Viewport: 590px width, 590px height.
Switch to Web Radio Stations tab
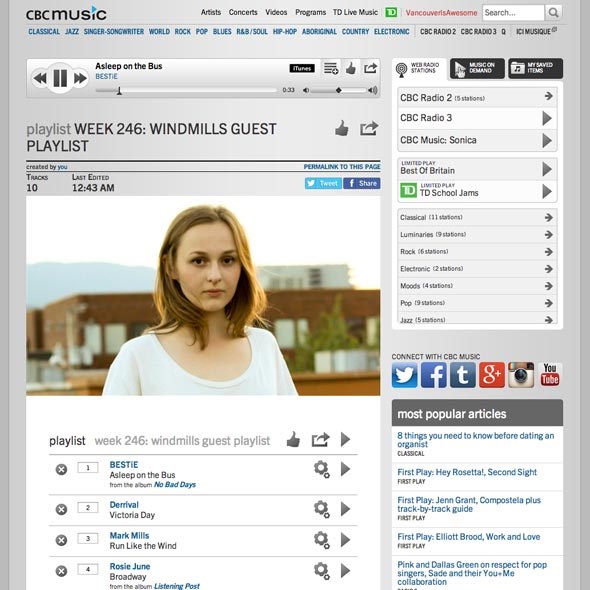pyautogui.click(x=419, y=69)
